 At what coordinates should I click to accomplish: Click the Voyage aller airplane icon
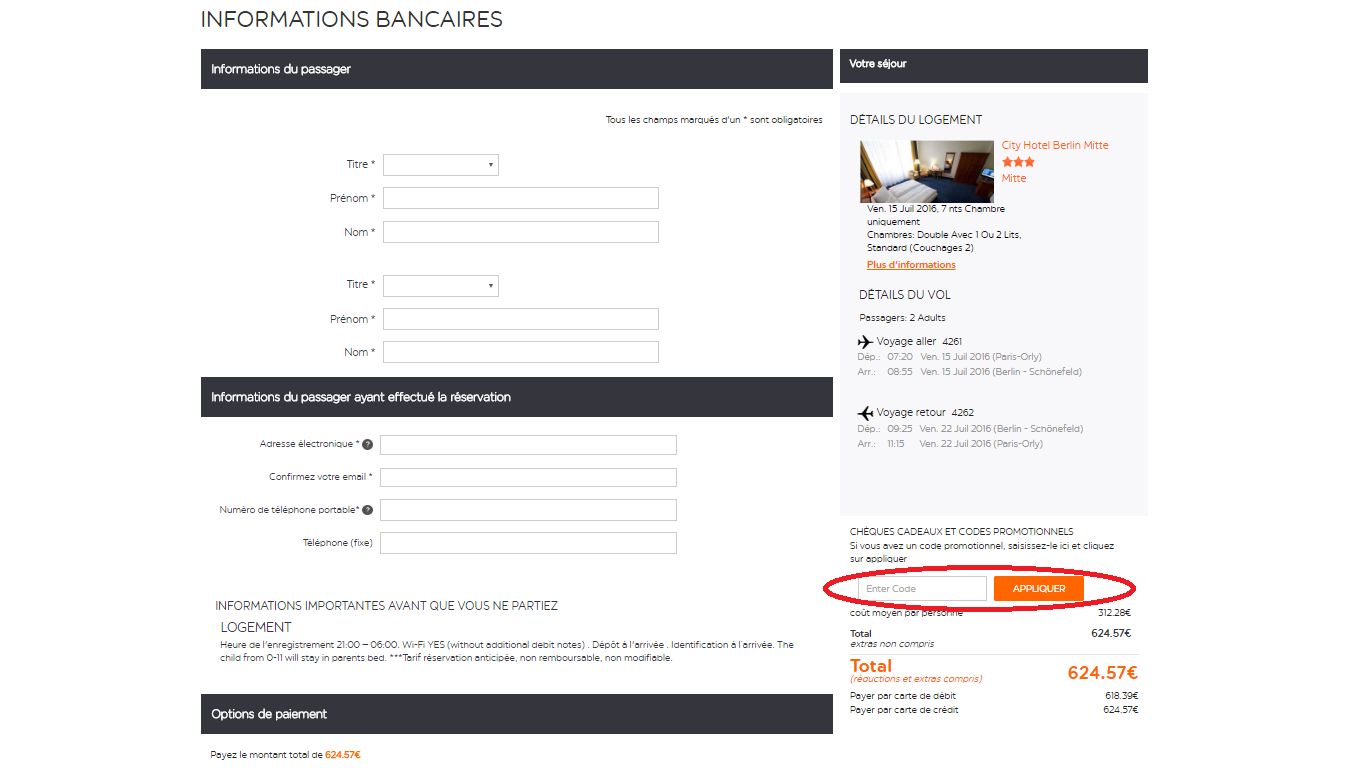(x=864, y=341)
